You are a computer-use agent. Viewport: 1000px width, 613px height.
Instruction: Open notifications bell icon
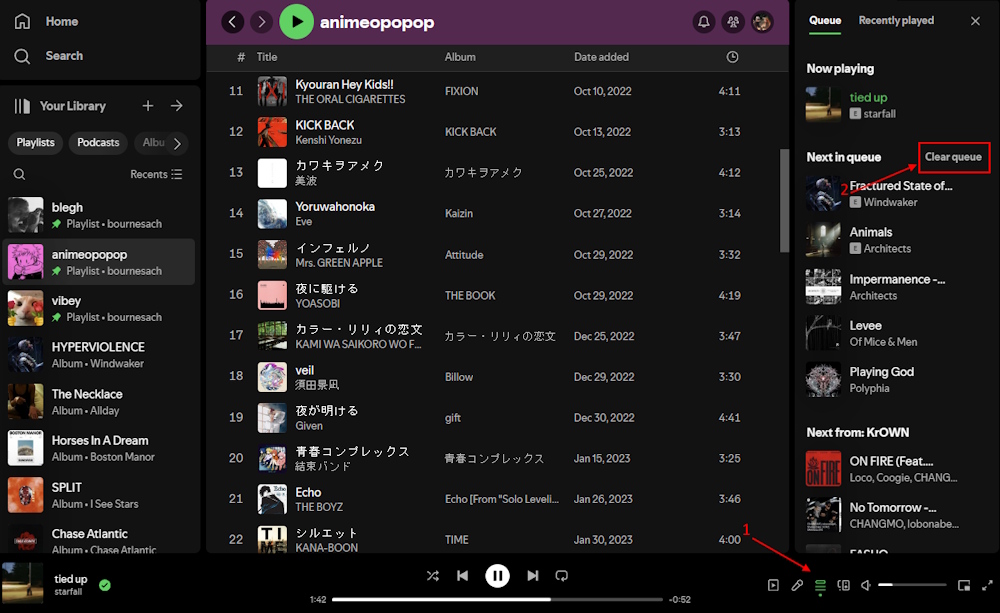point(704,22)
